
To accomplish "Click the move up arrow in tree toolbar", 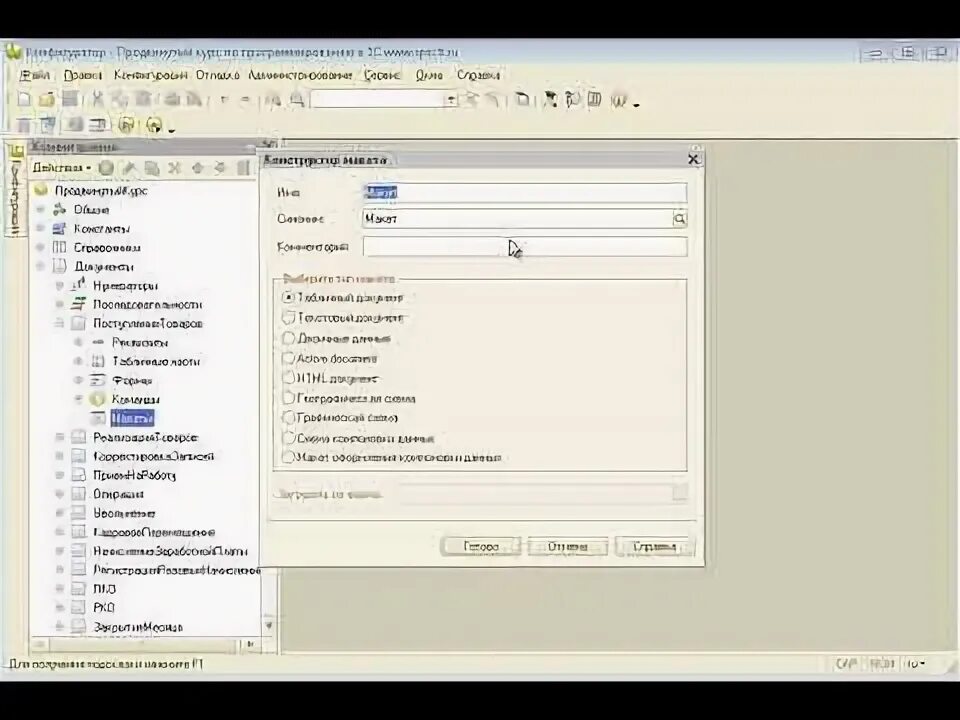I will tap(197, 168).
